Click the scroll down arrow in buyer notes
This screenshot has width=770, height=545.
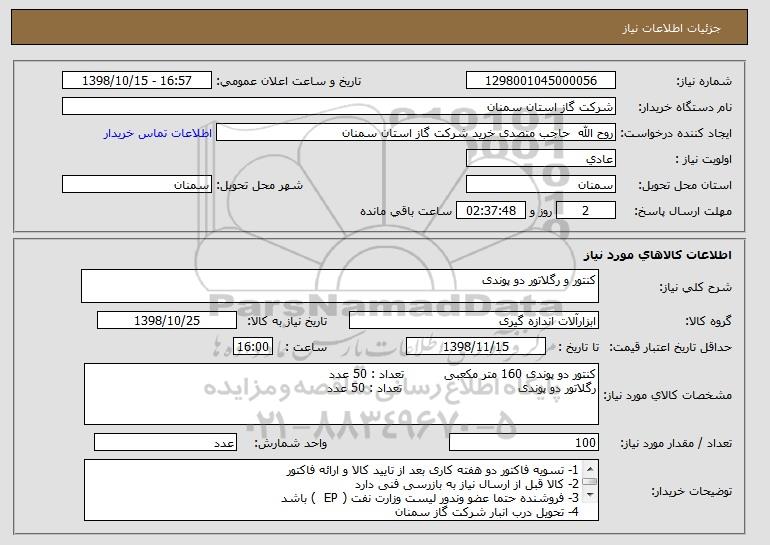click(x=590, y=495)
